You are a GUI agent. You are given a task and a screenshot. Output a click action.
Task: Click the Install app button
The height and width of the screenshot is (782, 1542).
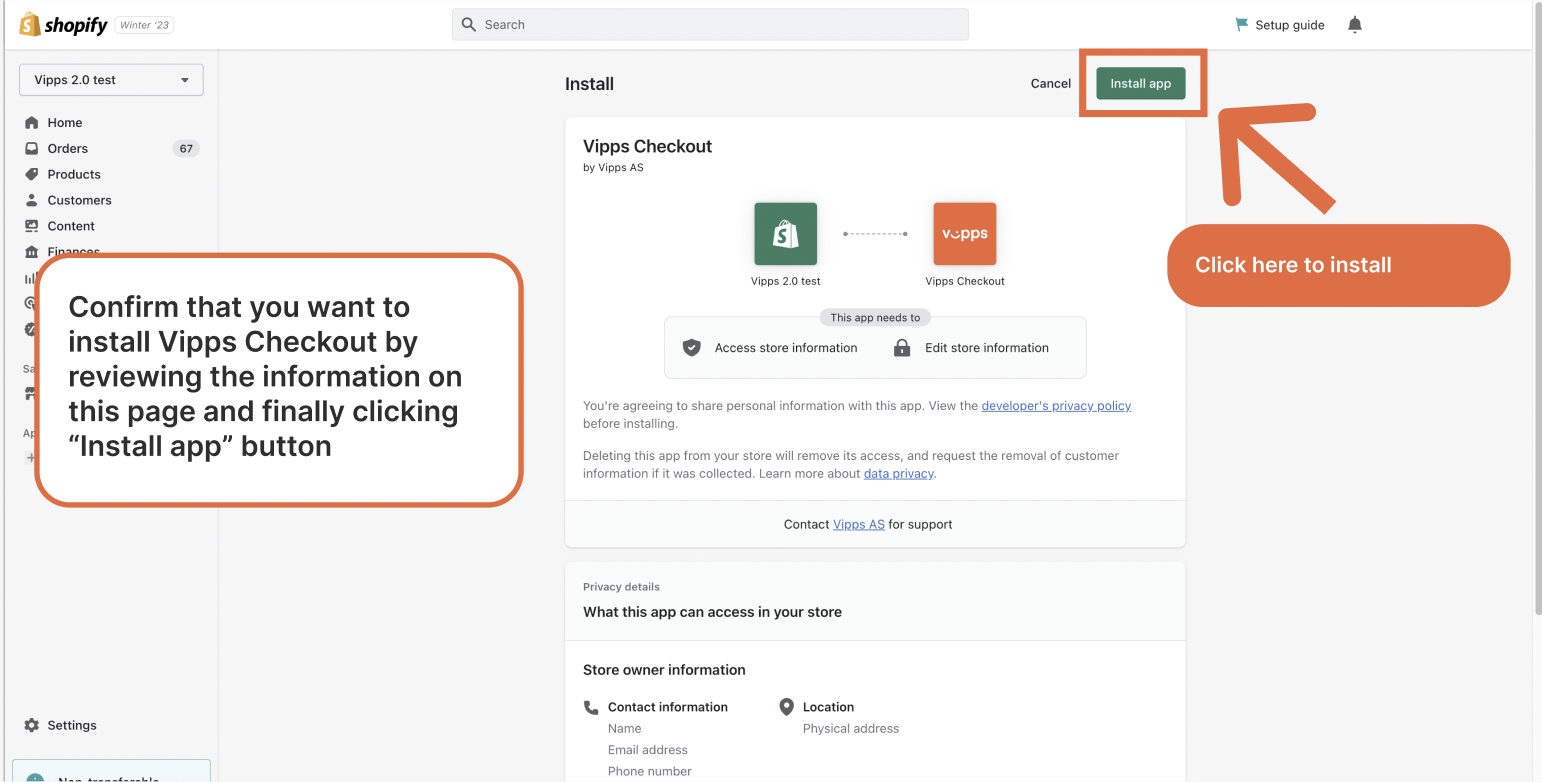[1140, 84]
